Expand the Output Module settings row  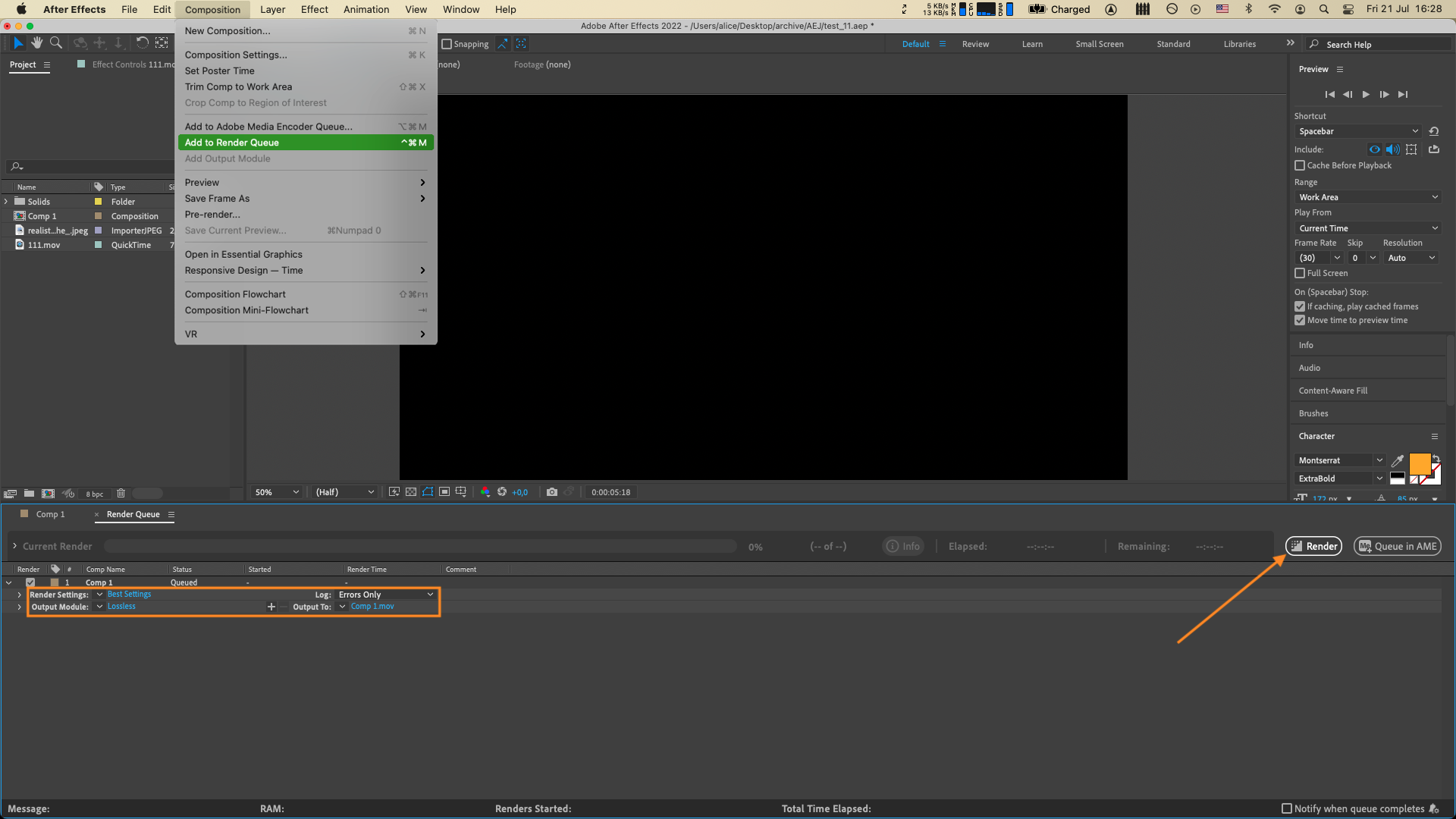point(20,607)
